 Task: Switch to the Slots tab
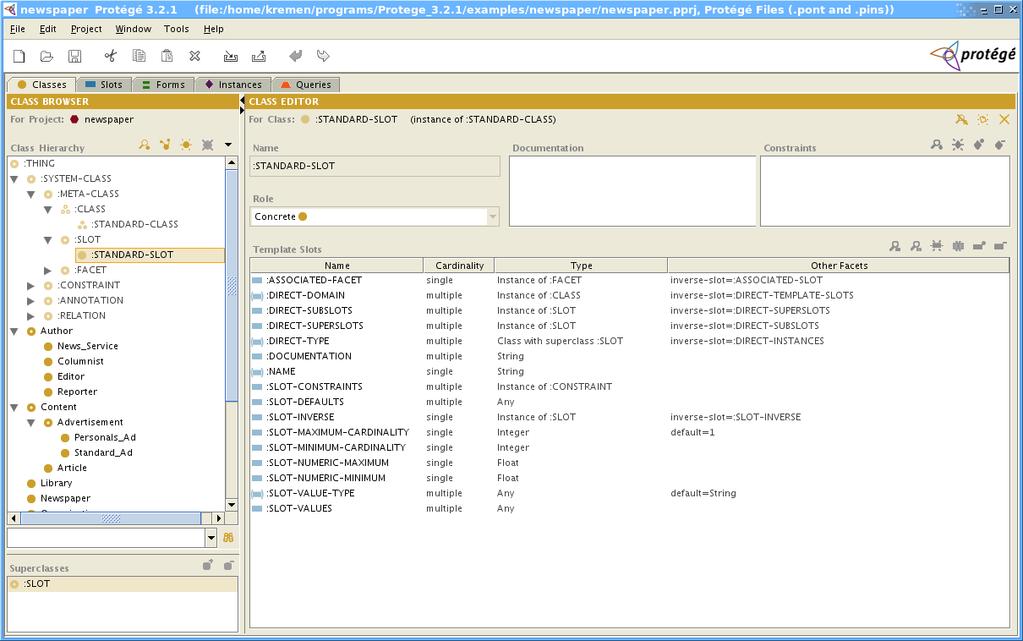point(104,84)
